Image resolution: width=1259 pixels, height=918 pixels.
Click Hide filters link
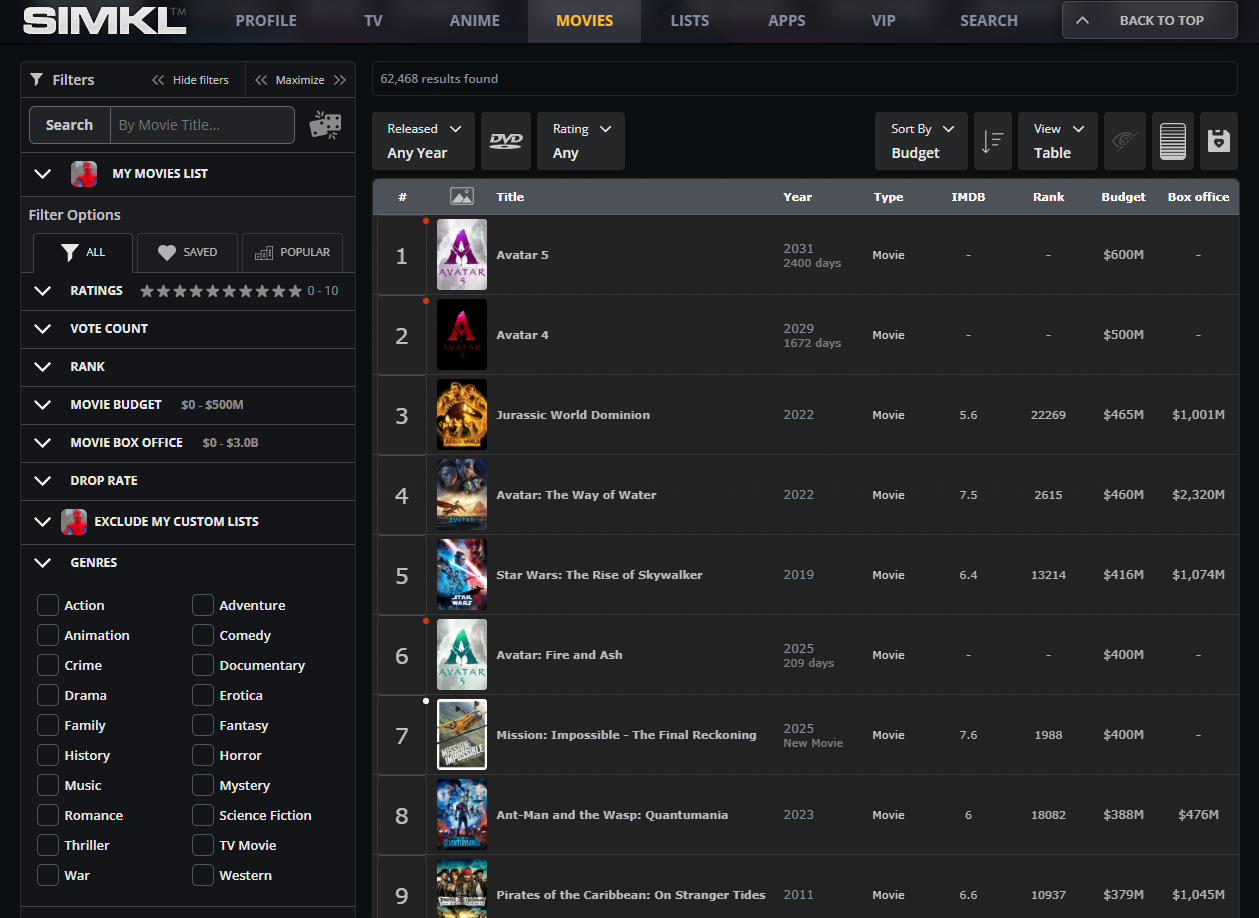coord(191,80)
